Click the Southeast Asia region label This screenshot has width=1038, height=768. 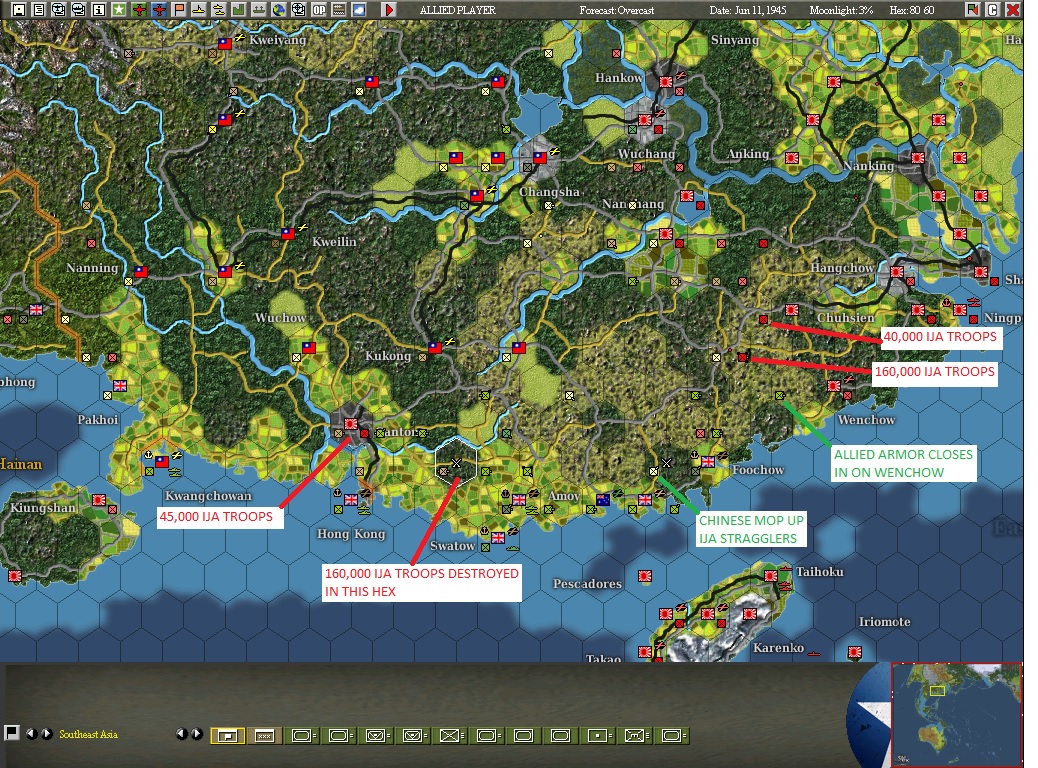click(x=89, y=734)
